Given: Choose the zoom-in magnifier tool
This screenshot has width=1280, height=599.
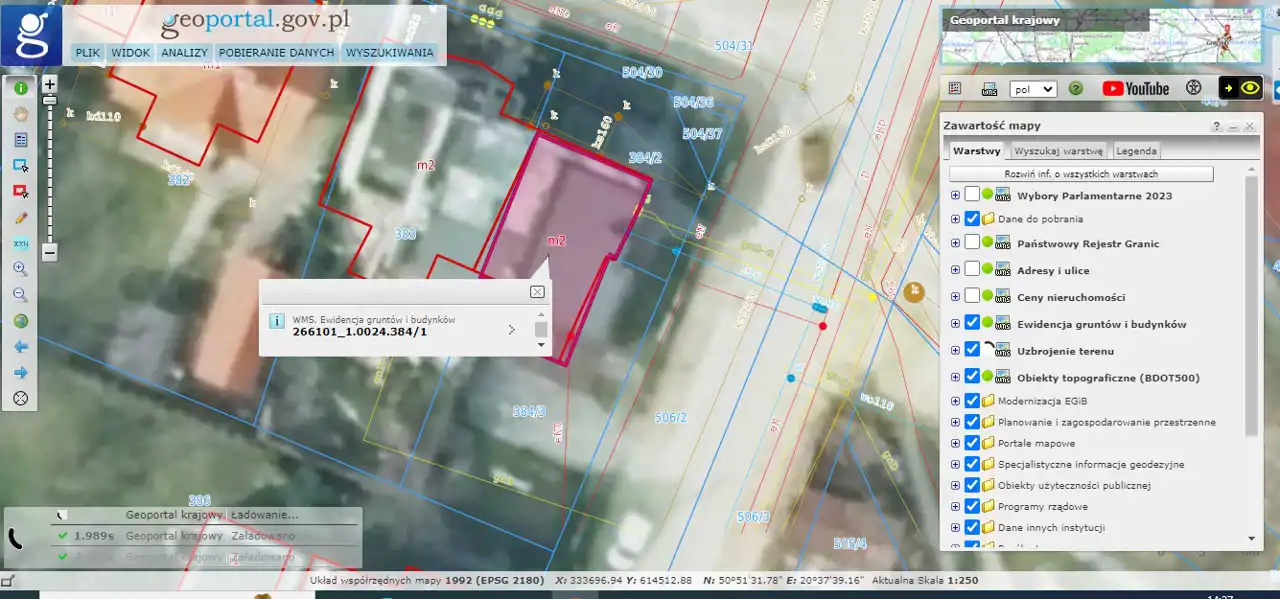Looking at the screenshot, I should coord(20,270).
